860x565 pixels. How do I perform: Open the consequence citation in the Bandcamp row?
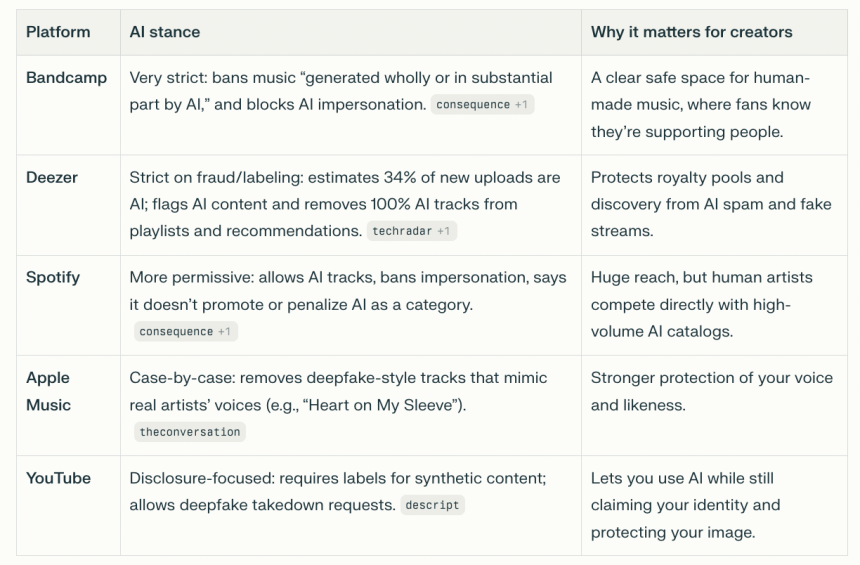tap(481, 104)
